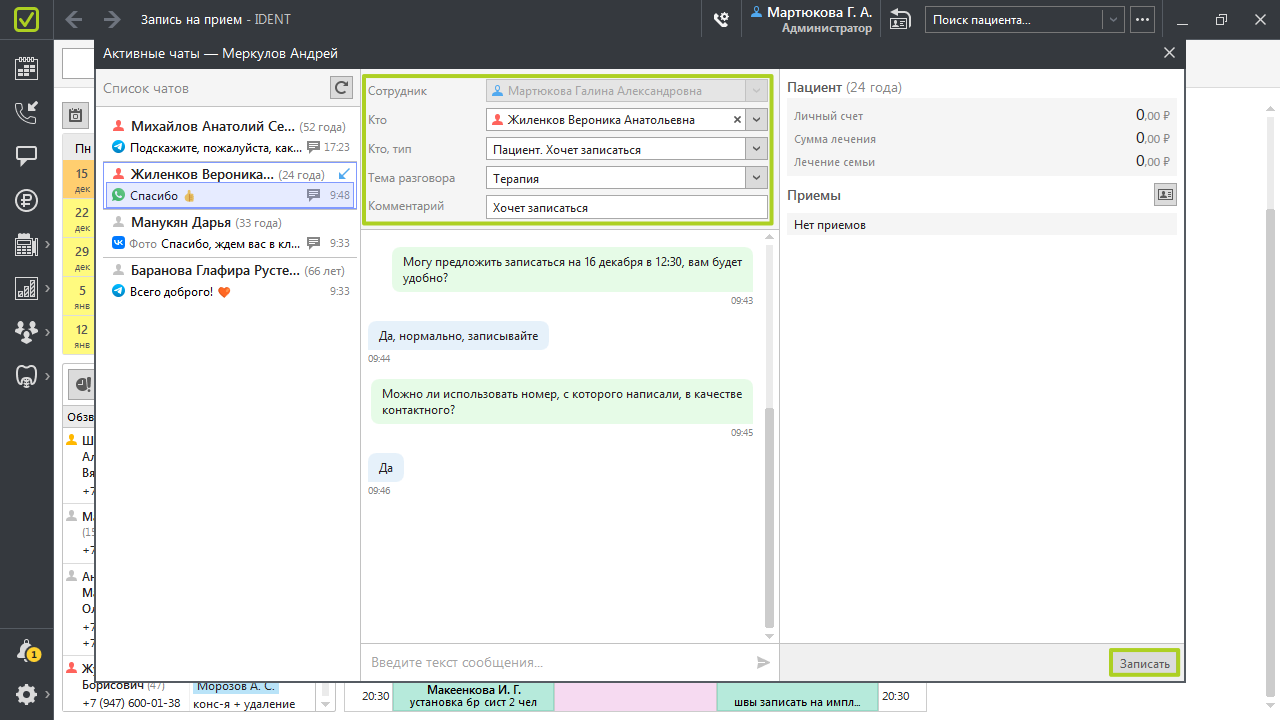Click the send message arrow icon
The width and height of the screenshot is (1280, 720).
click(763, 662)
